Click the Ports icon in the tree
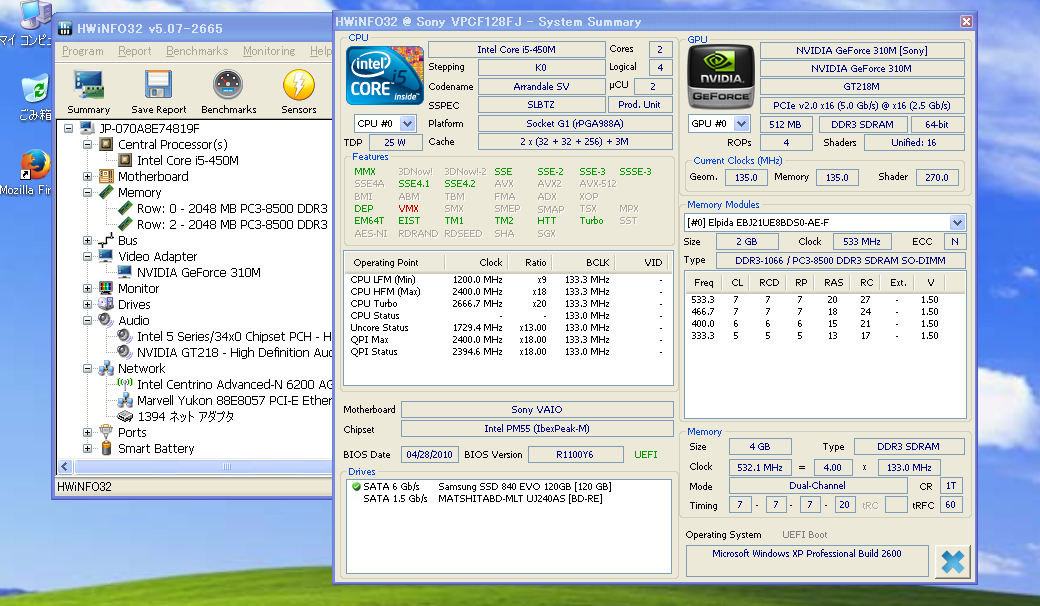Screen dimensions: 1040x606 click(x=106, y=432)
